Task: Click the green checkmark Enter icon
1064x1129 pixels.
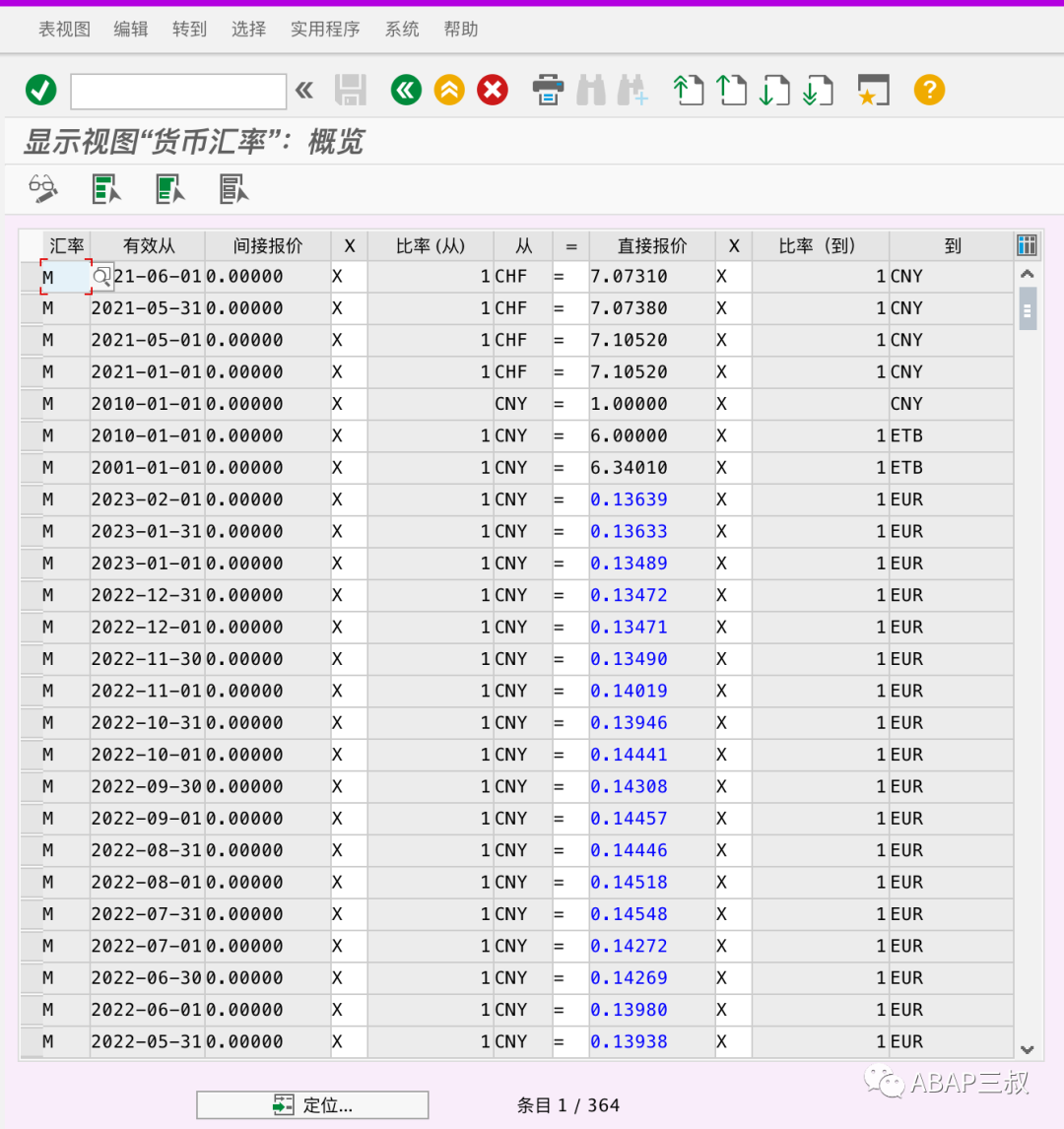Action: (x=41, y=90)
